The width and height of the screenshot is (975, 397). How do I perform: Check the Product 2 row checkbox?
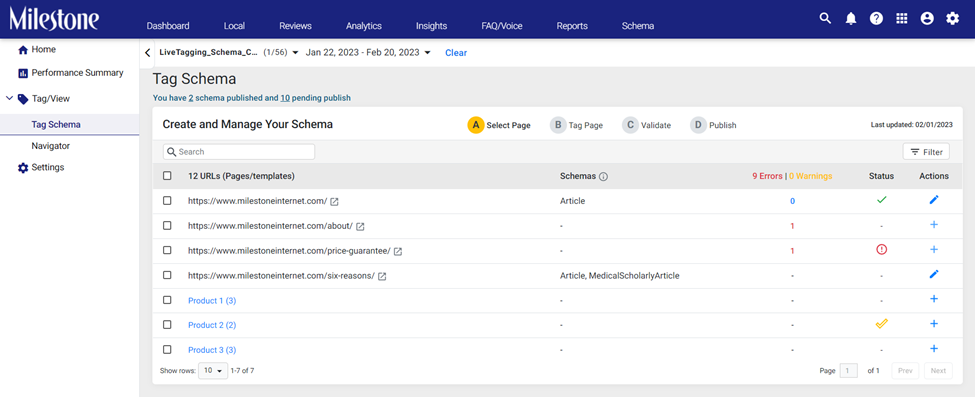(x=167, y=325)
